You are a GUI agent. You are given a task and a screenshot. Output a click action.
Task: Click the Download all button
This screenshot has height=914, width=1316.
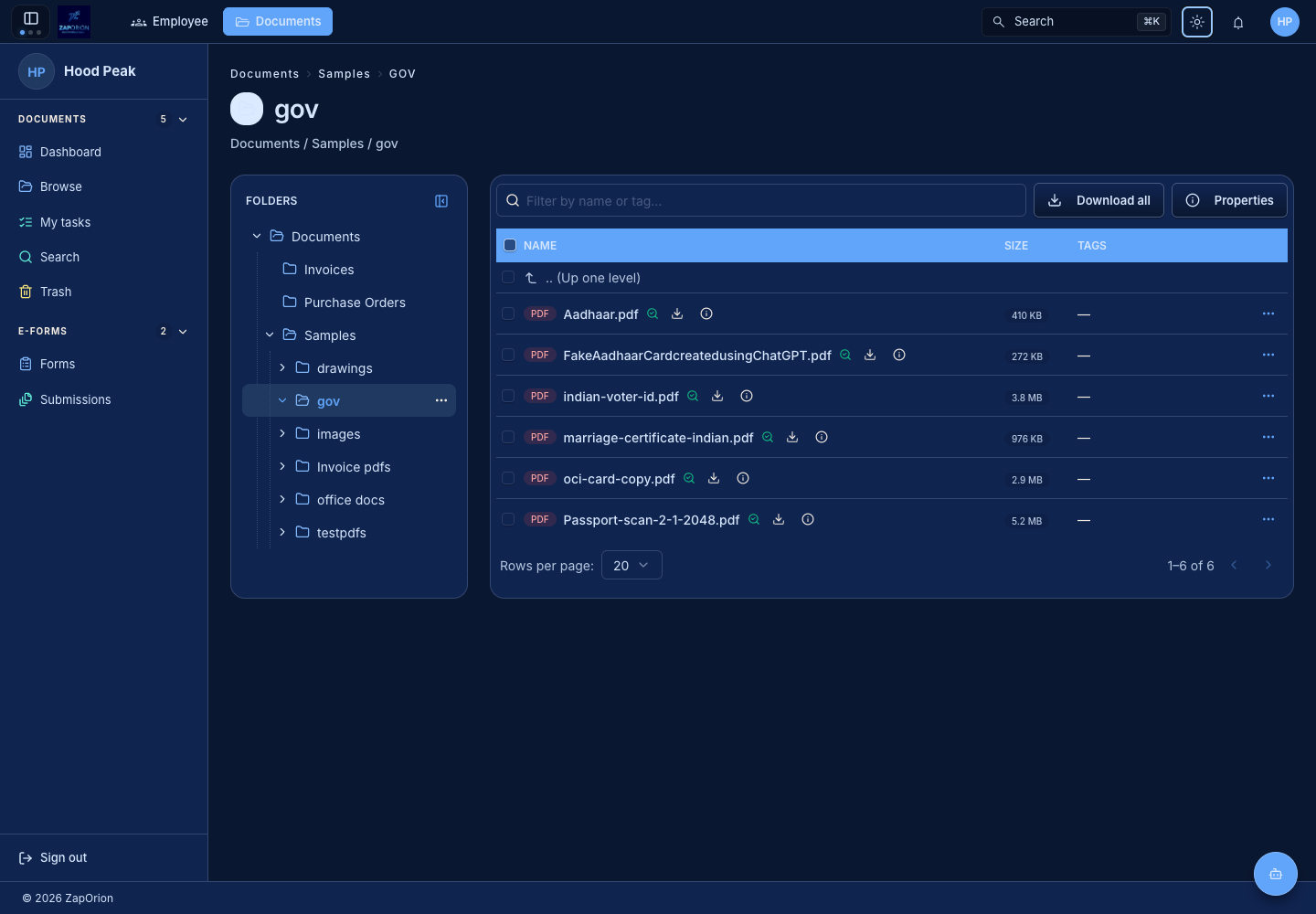[x=1098, y=200]
